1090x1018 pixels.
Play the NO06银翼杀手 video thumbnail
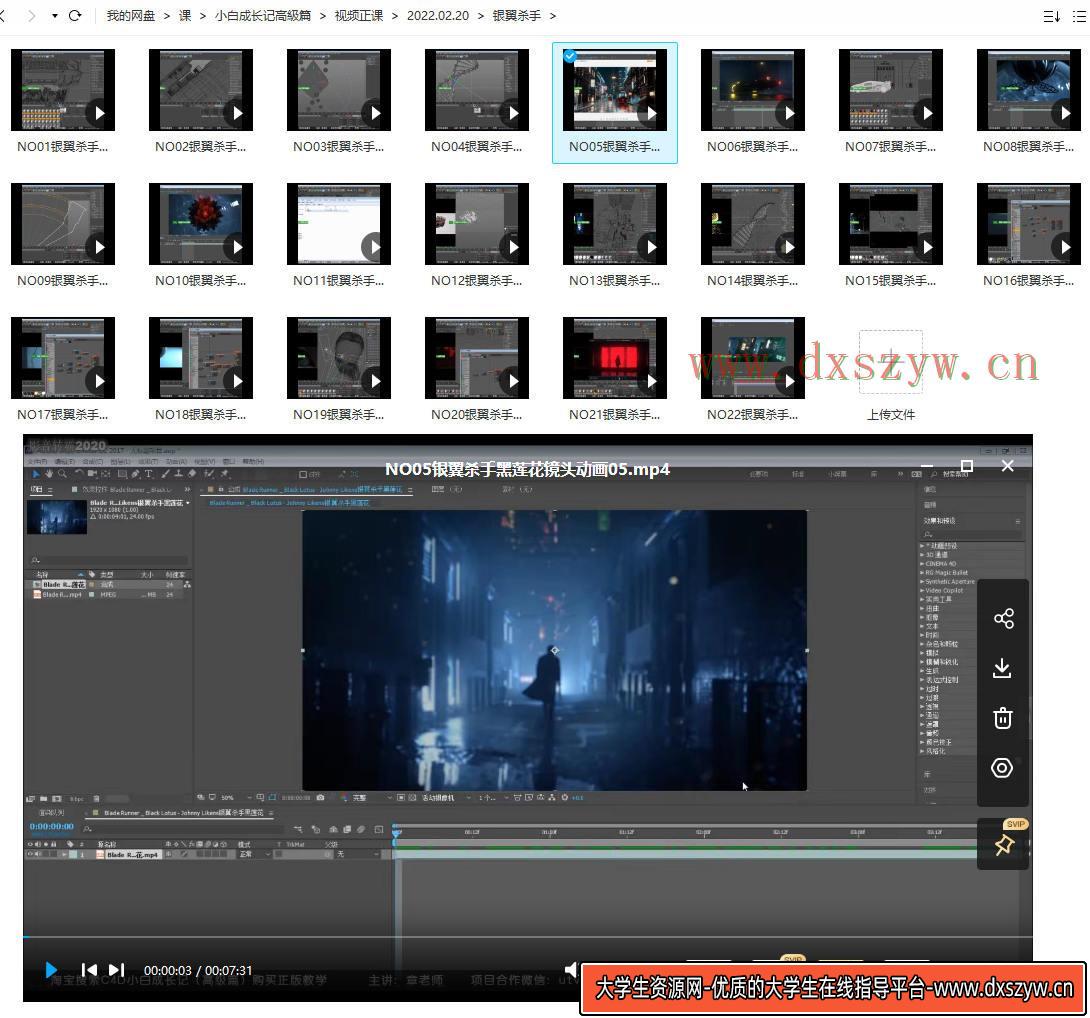click(753, 90)
